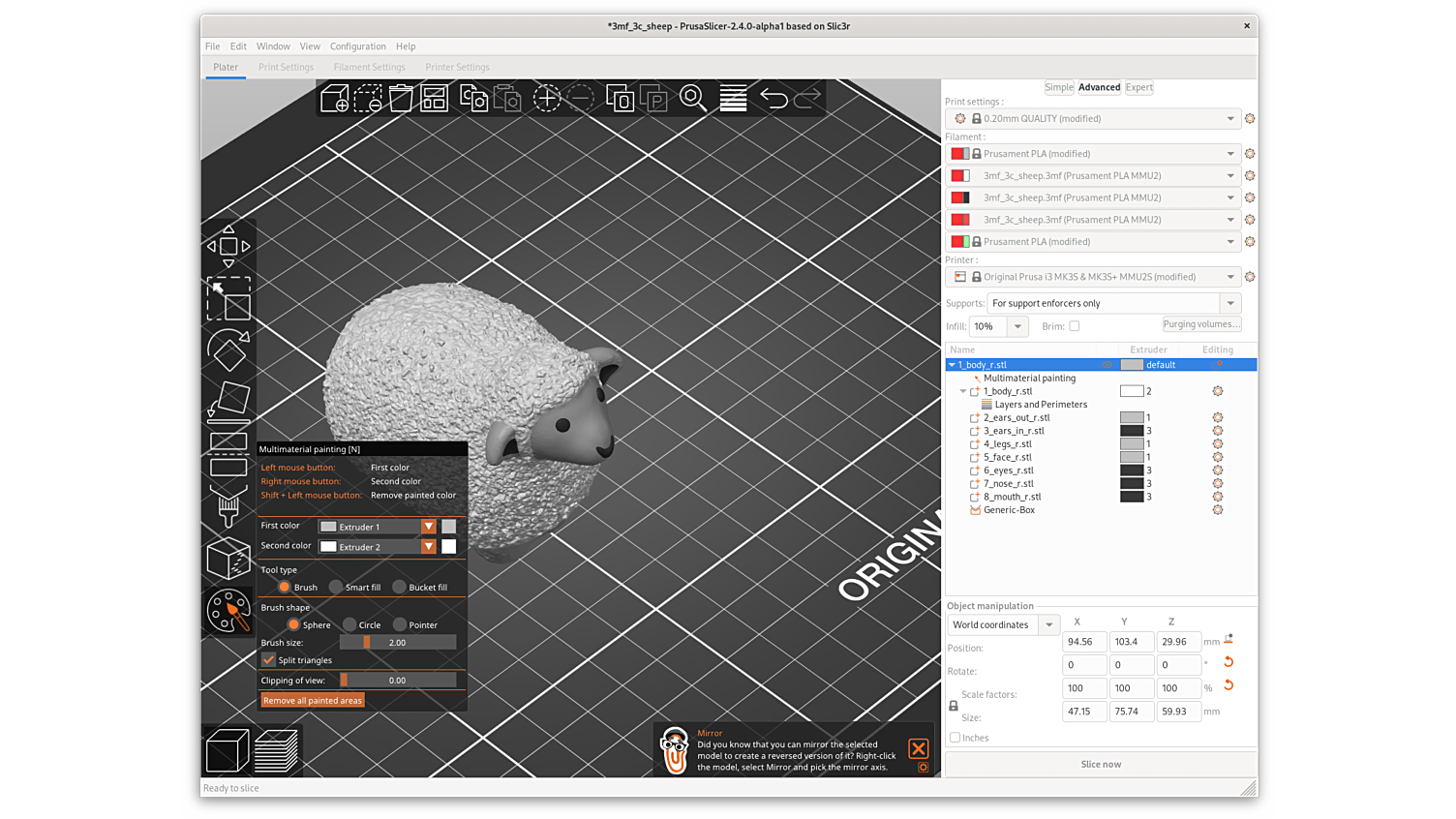Switch to the Filament Settings tab
1456x819 pixels.
coord(369,67)
